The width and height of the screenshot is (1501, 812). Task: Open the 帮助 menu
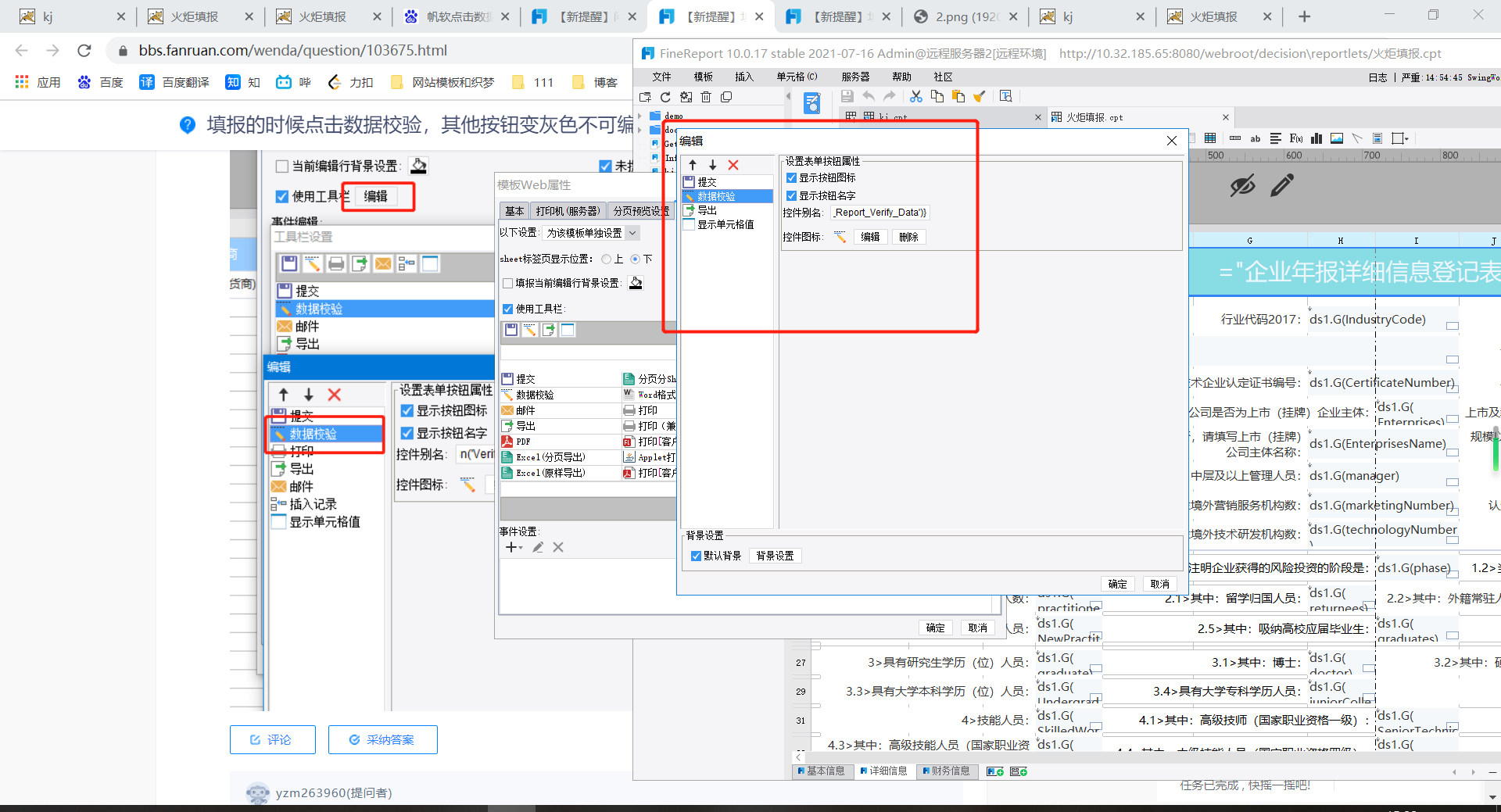pos(901,77)
